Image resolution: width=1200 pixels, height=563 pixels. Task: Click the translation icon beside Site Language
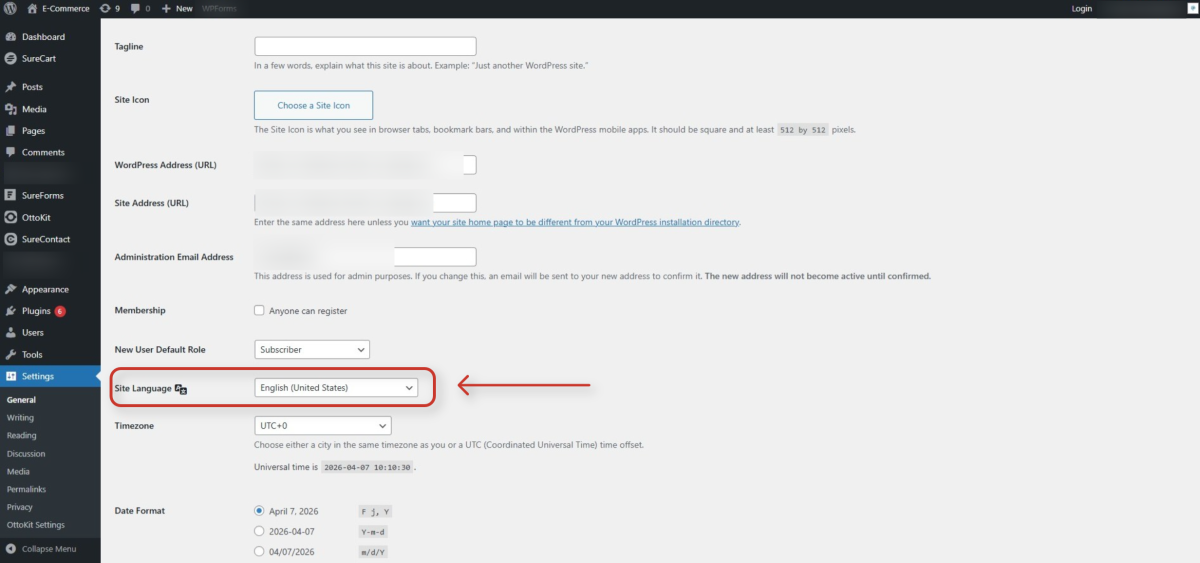pyautogui.click(x=181, y=388)
